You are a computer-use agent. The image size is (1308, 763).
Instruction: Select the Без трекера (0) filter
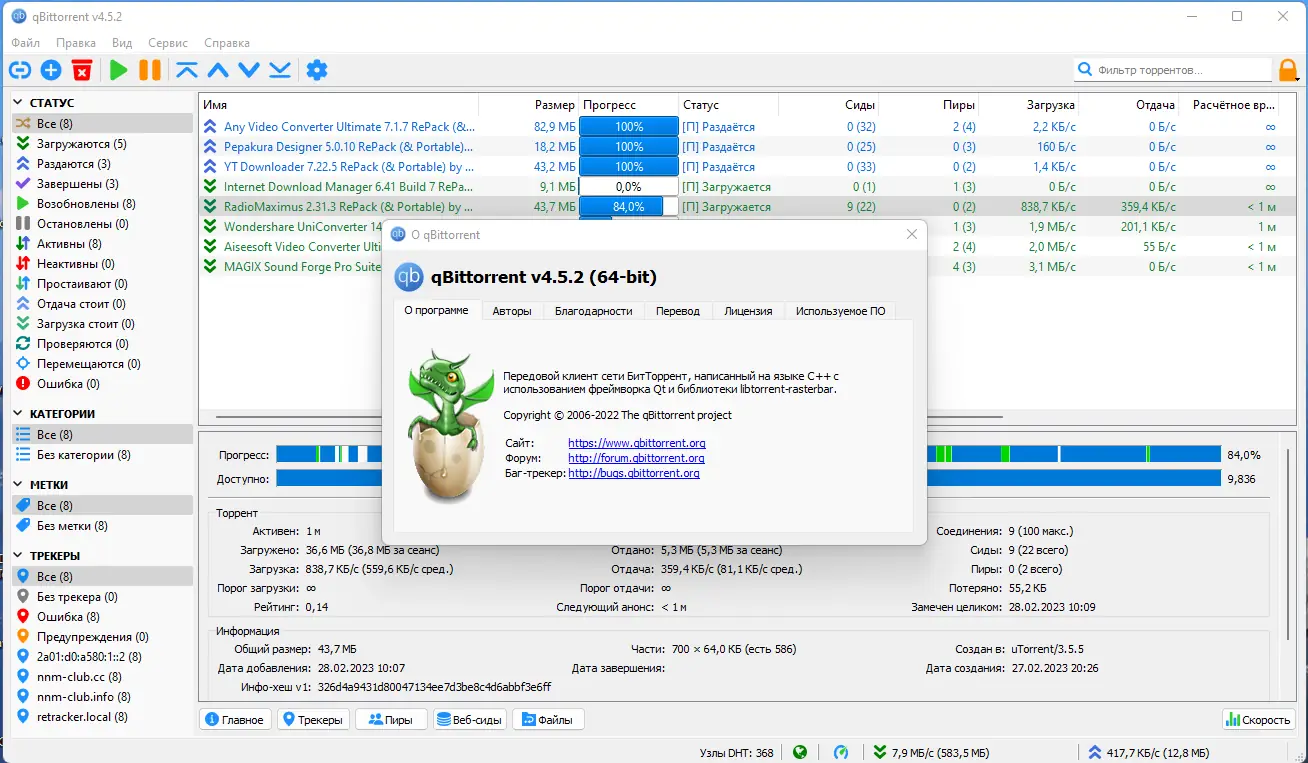102,597
